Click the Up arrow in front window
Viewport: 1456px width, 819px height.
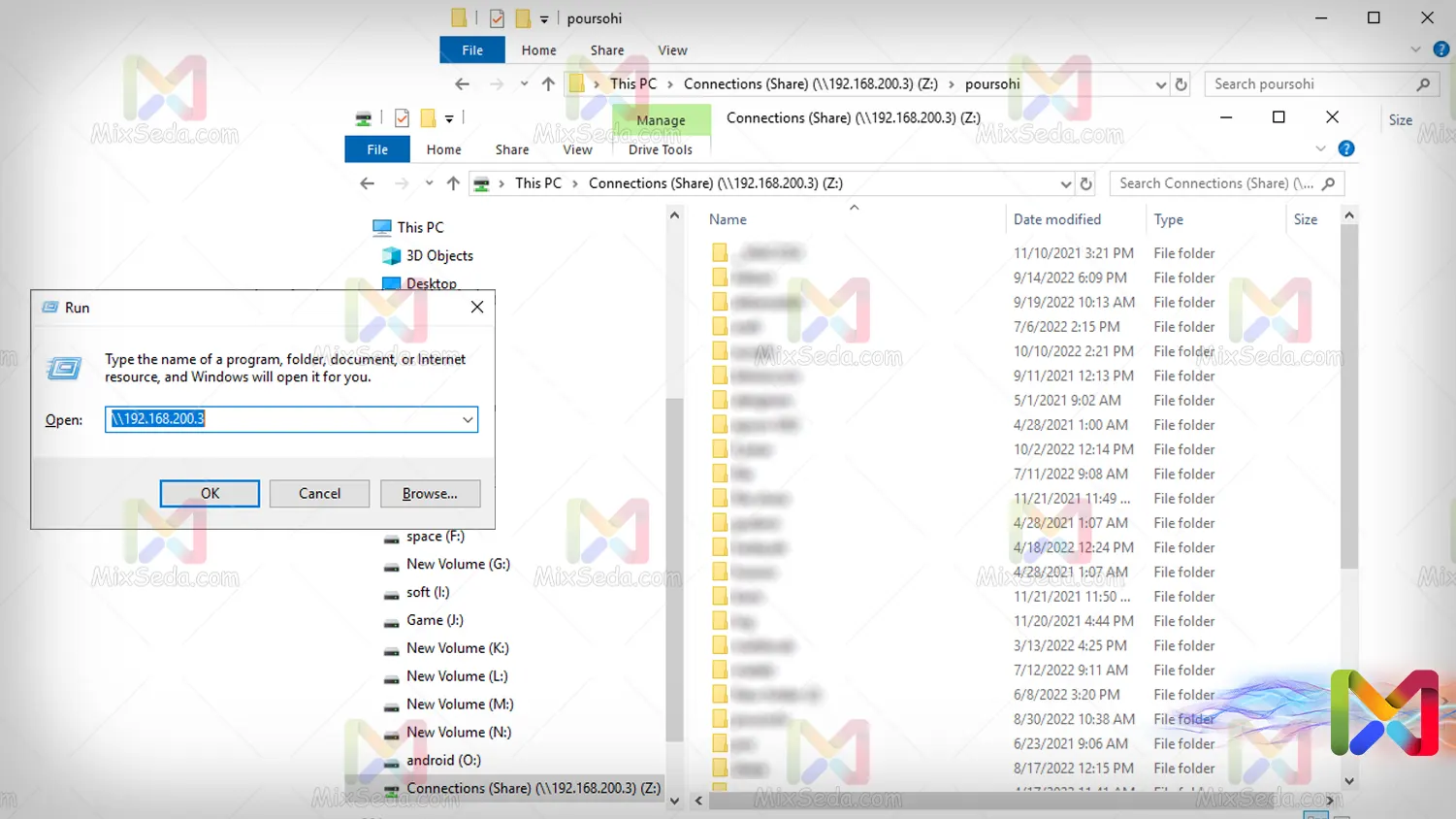(x=453, y=183)
